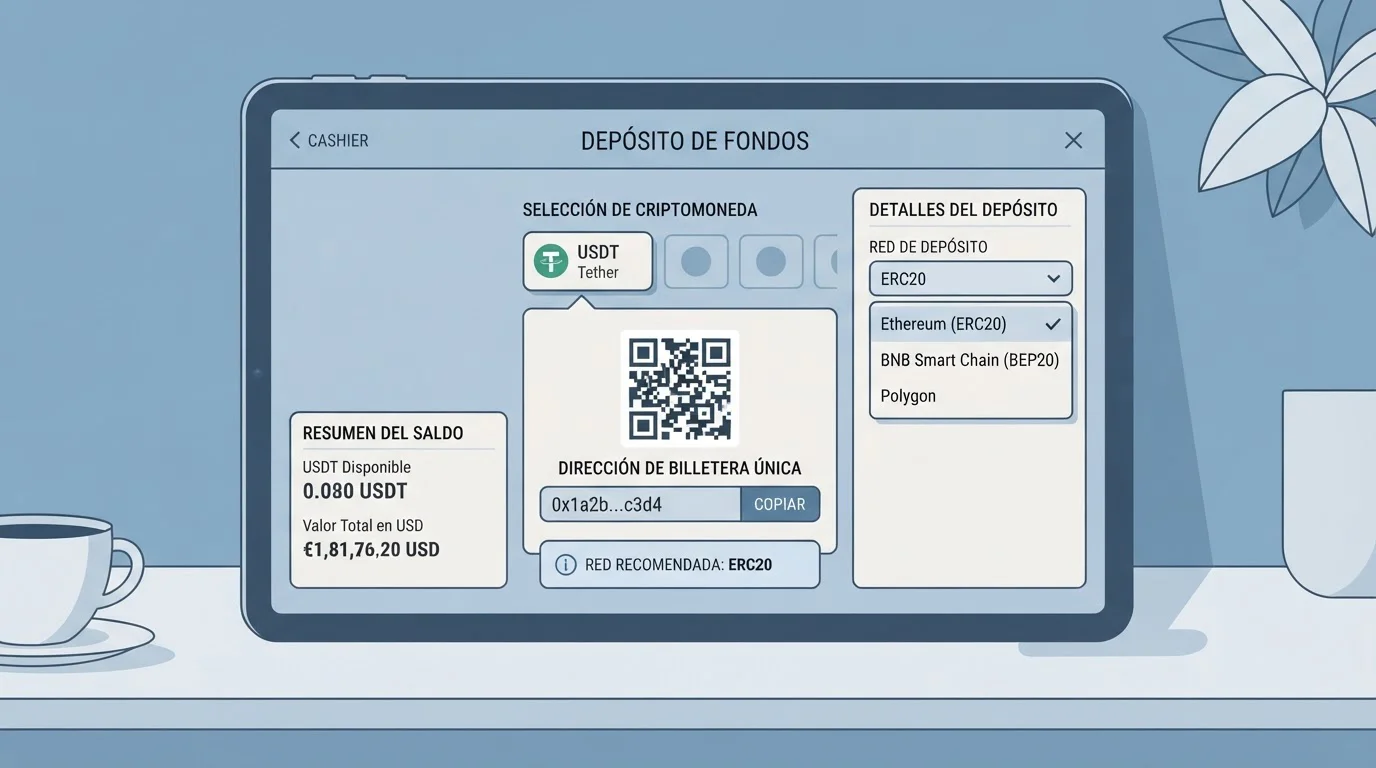Click the green Tether logo icon

[x=550, y=262]
